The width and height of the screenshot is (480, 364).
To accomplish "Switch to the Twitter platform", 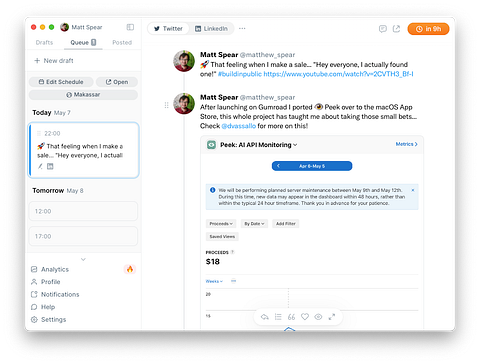I will click(x=168, y=29).
